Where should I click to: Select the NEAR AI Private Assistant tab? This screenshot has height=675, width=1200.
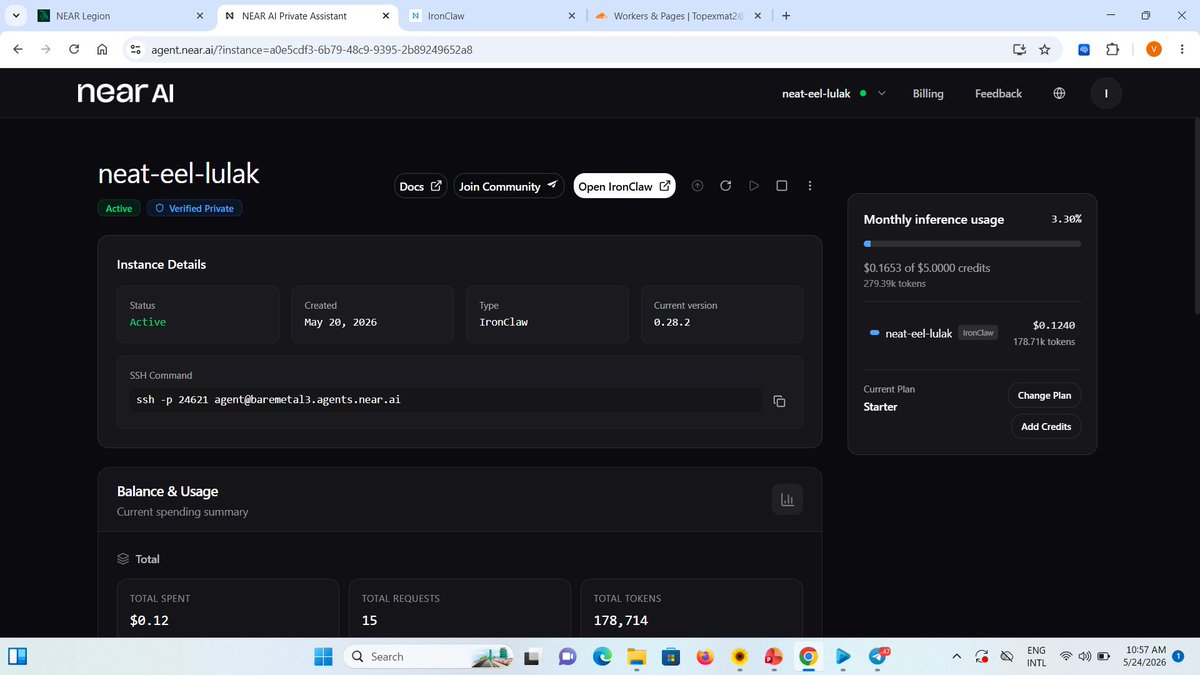coord(306,16)
